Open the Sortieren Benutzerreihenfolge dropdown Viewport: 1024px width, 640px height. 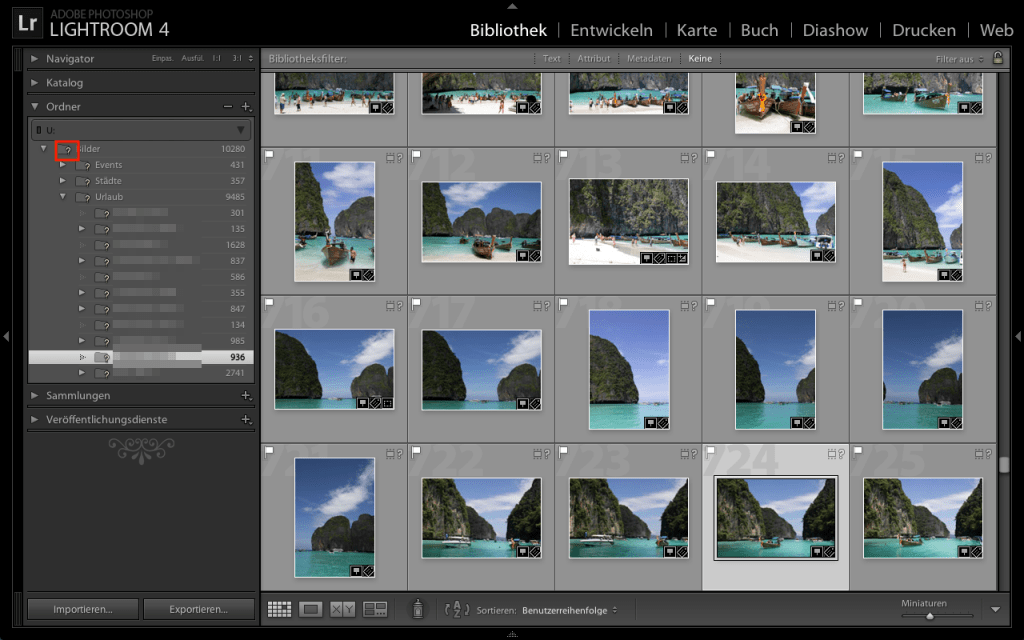(565, 609)
